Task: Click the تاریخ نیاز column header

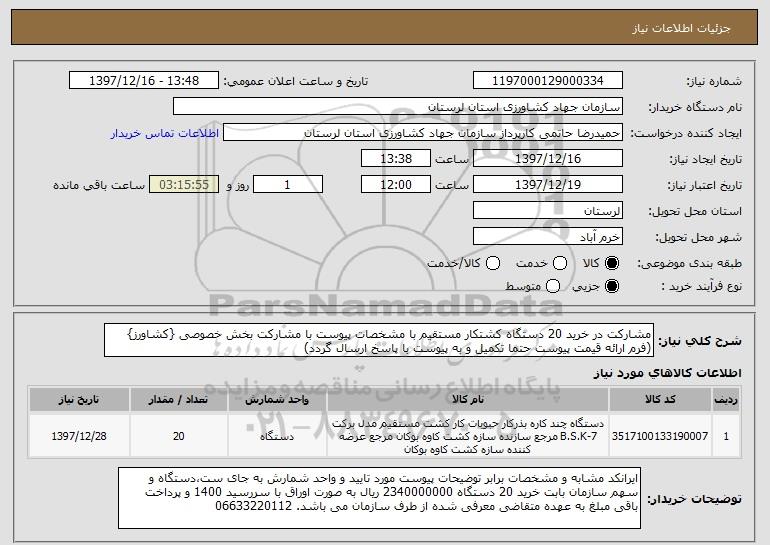Action: coord(79,400)
